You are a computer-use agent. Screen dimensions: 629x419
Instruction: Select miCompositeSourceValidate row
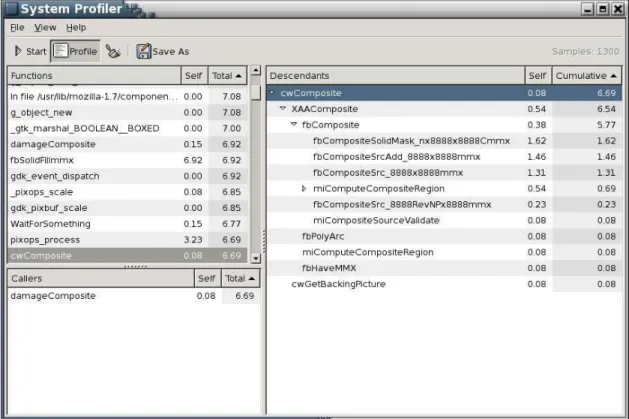(x=444, y=220)
